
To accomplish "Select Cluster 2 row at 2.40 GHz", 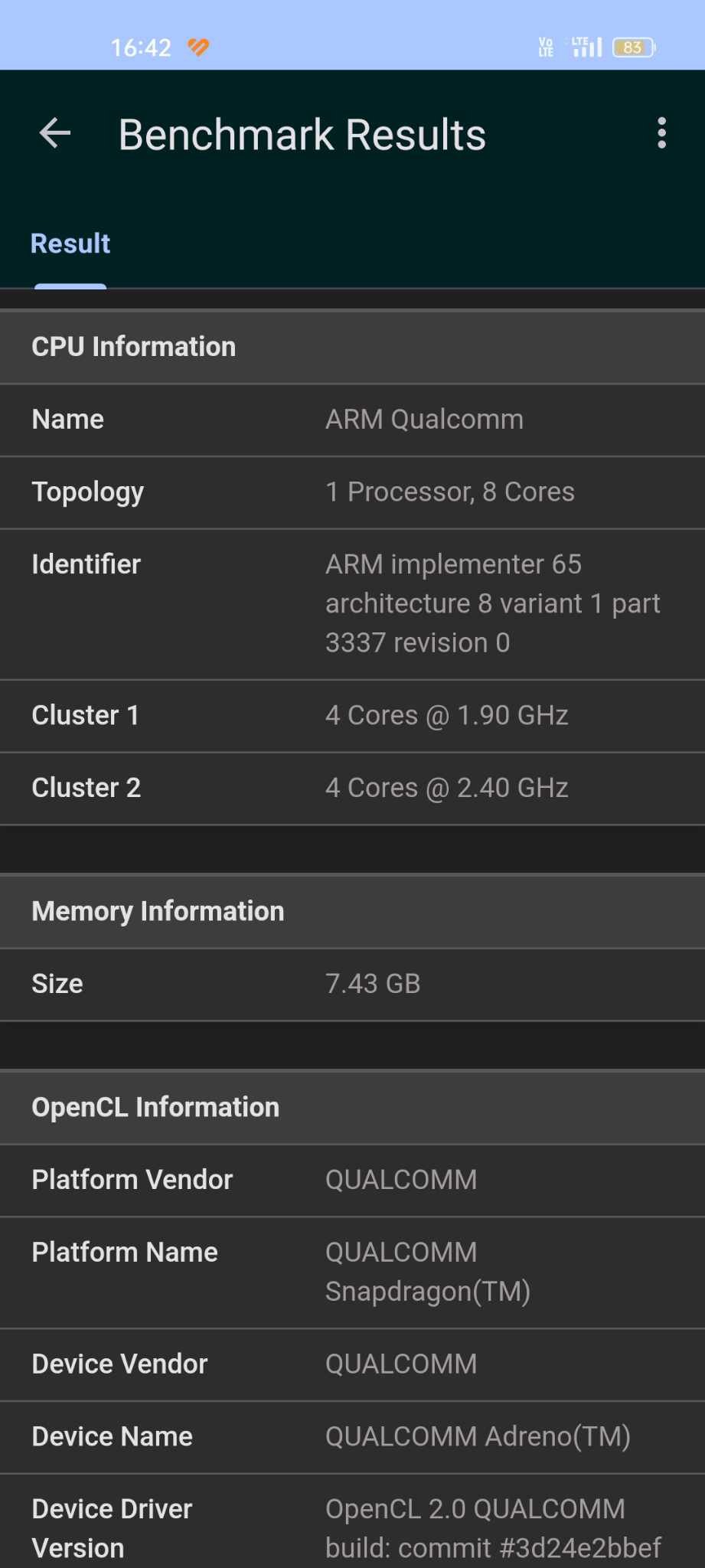I will click(352, 788).
